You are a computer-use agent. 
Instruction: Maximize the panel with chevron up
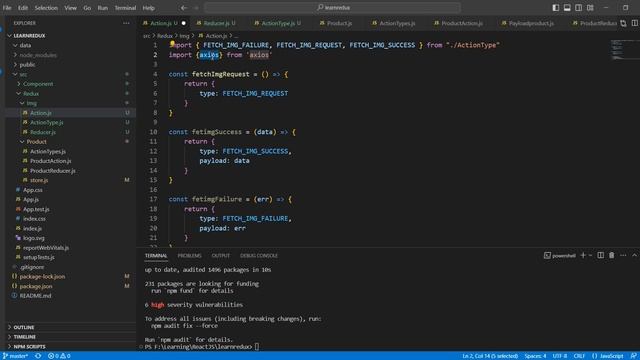[634, 256]
